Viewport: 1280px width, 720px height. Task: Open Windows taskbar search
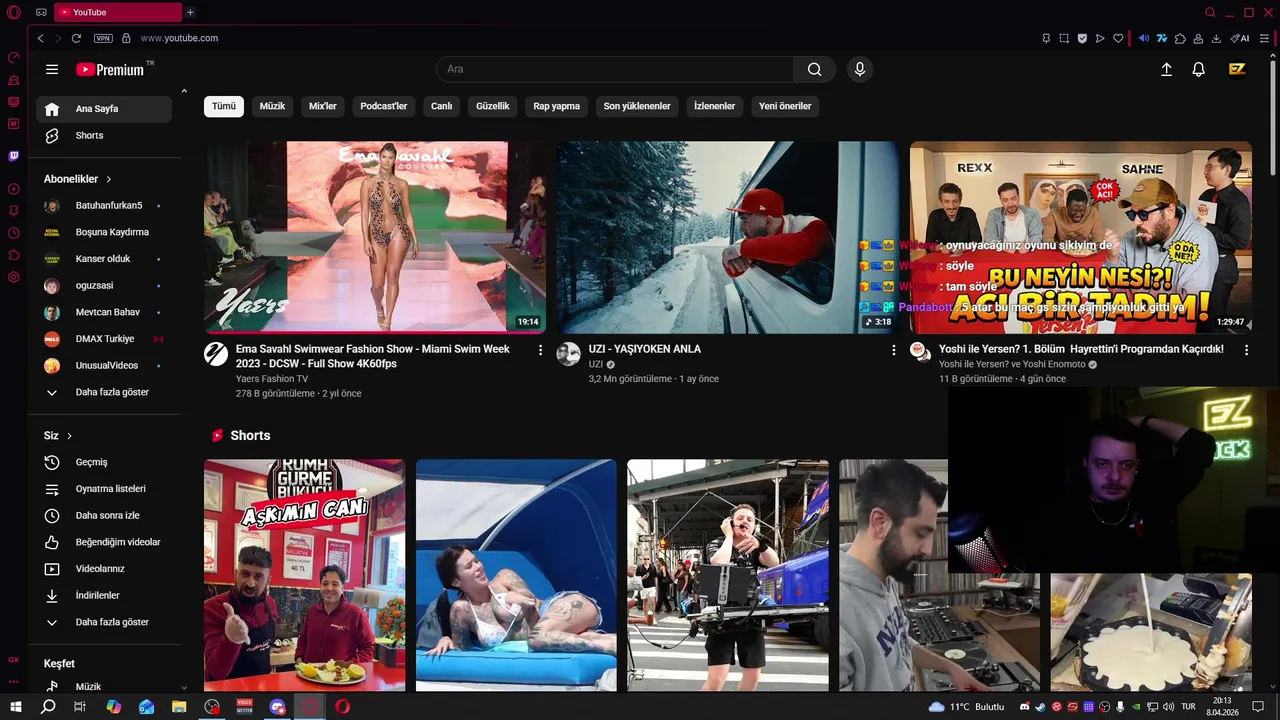(x=48, y=706)
